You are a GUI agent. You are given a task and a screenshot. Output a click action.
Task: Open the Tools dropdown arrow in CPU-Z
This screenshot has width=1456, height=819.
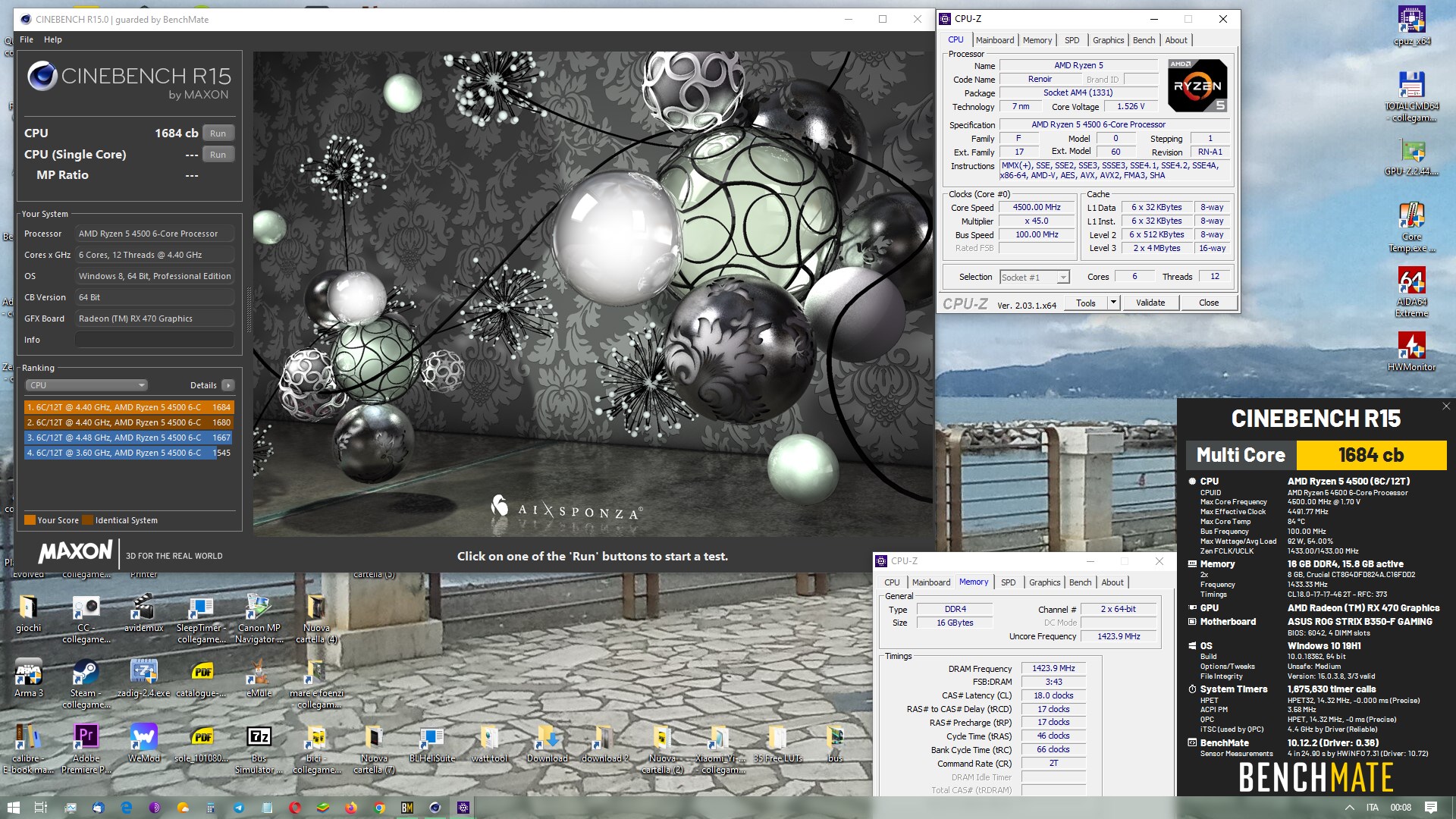(x=1112, y=303)
